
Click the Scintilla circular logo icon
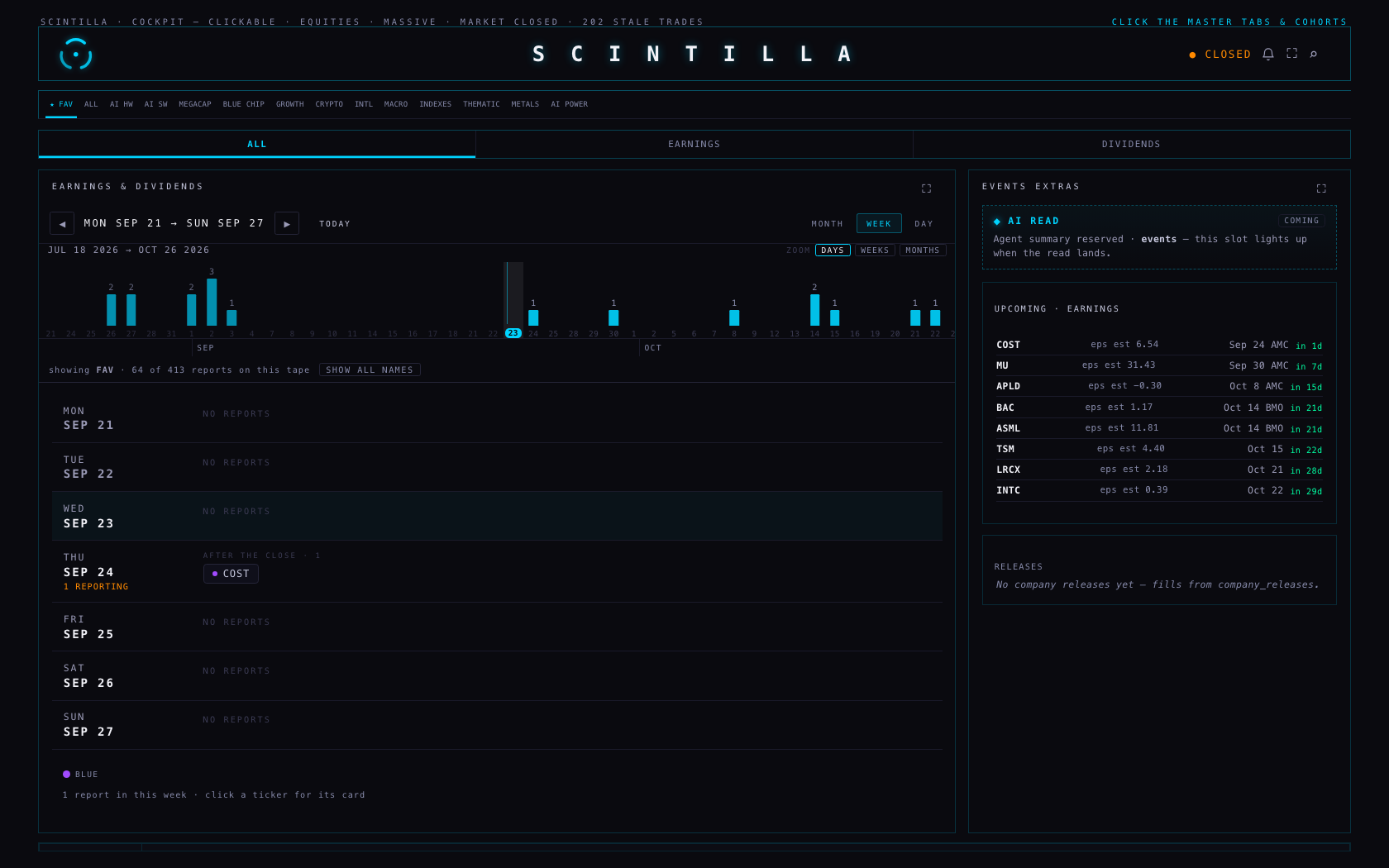(x=75, y=54)
